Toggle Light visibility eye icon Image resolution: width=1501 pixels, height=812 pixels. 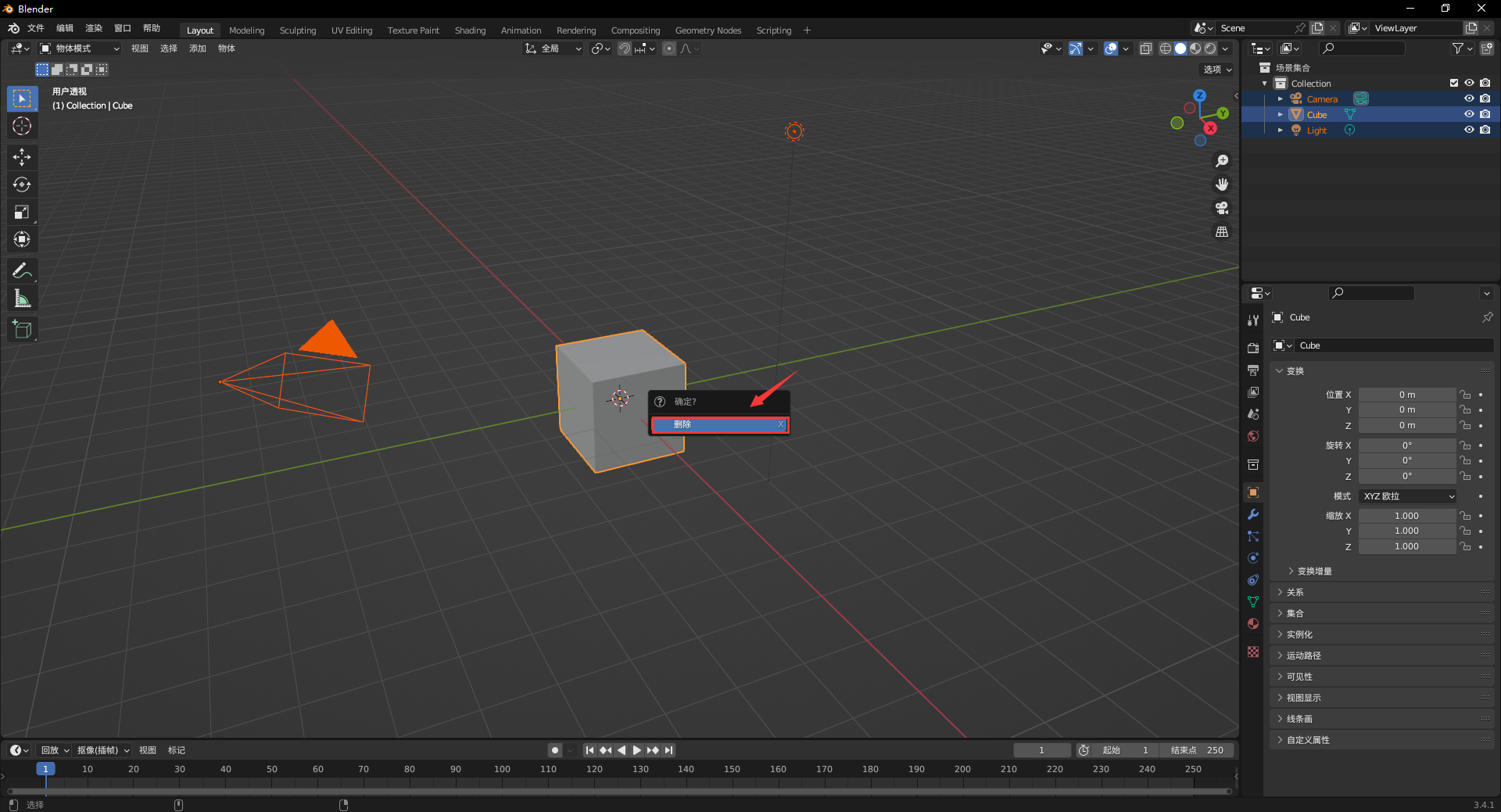[1469, 130]
